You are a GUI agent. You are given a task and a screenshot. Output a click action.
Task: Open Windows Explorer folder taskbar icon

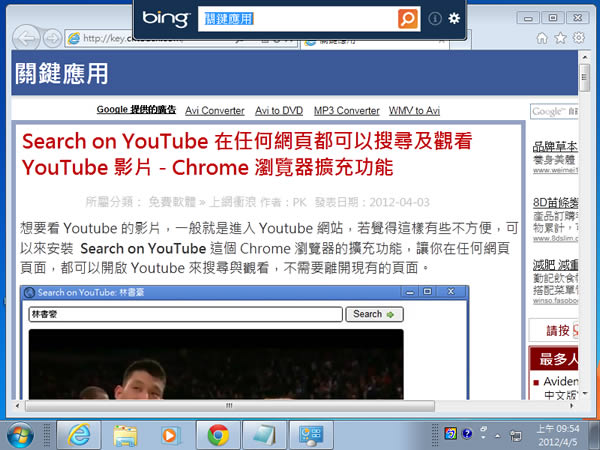[x=125, y=435]
